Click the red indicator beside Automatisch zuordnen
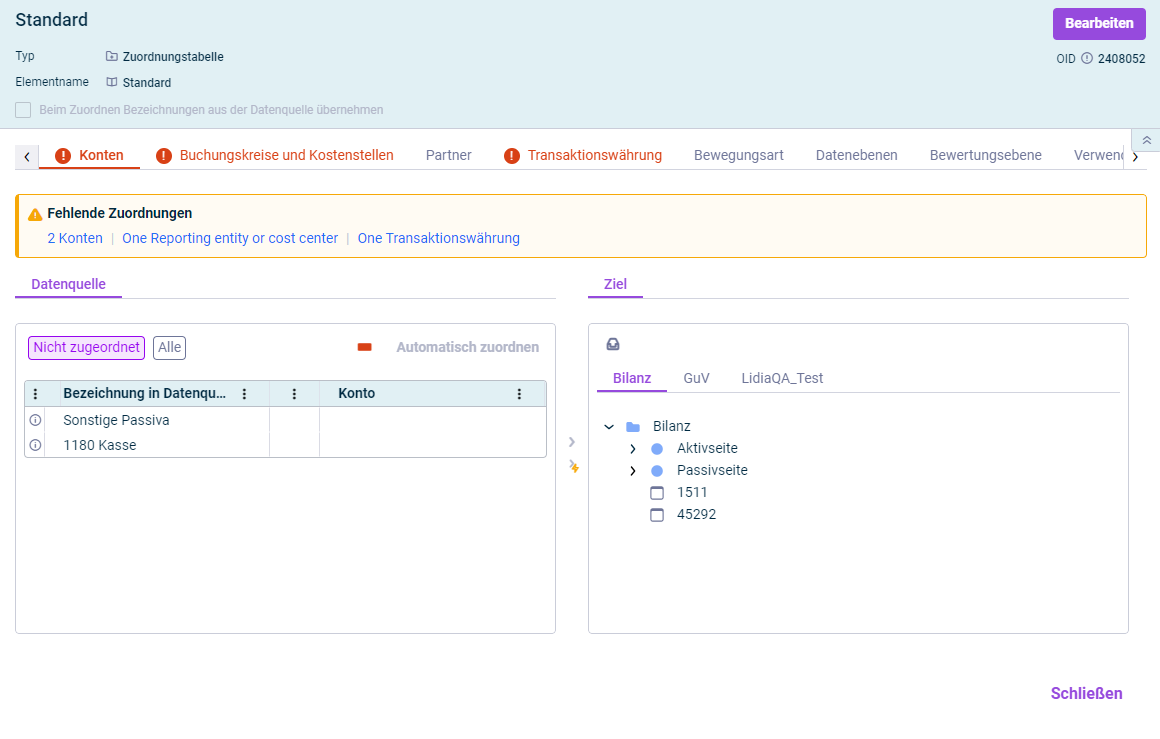Viewport: 1160px width, 739px height. pos(364,347)
